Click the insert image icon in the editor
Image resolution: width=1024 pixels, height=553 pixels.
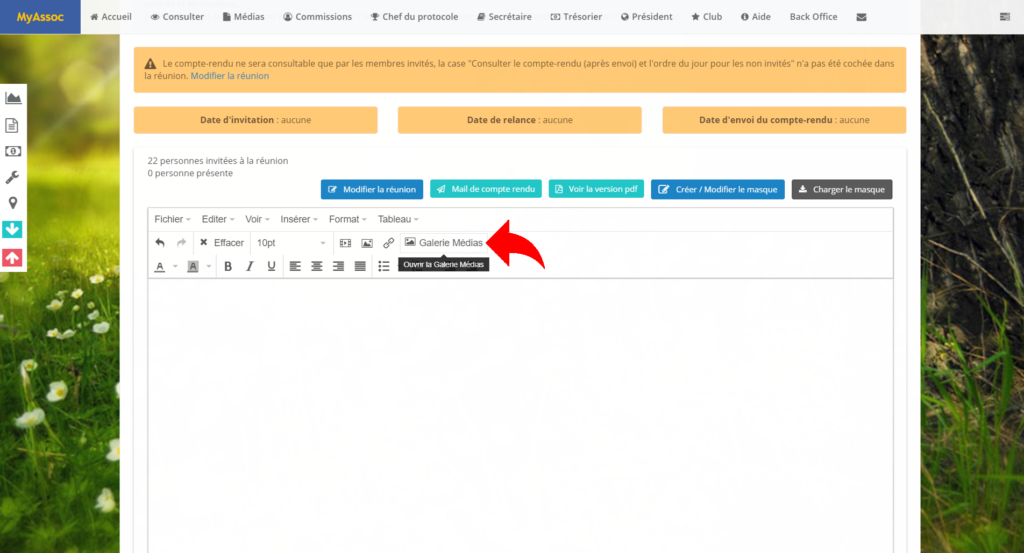(367, 243)
